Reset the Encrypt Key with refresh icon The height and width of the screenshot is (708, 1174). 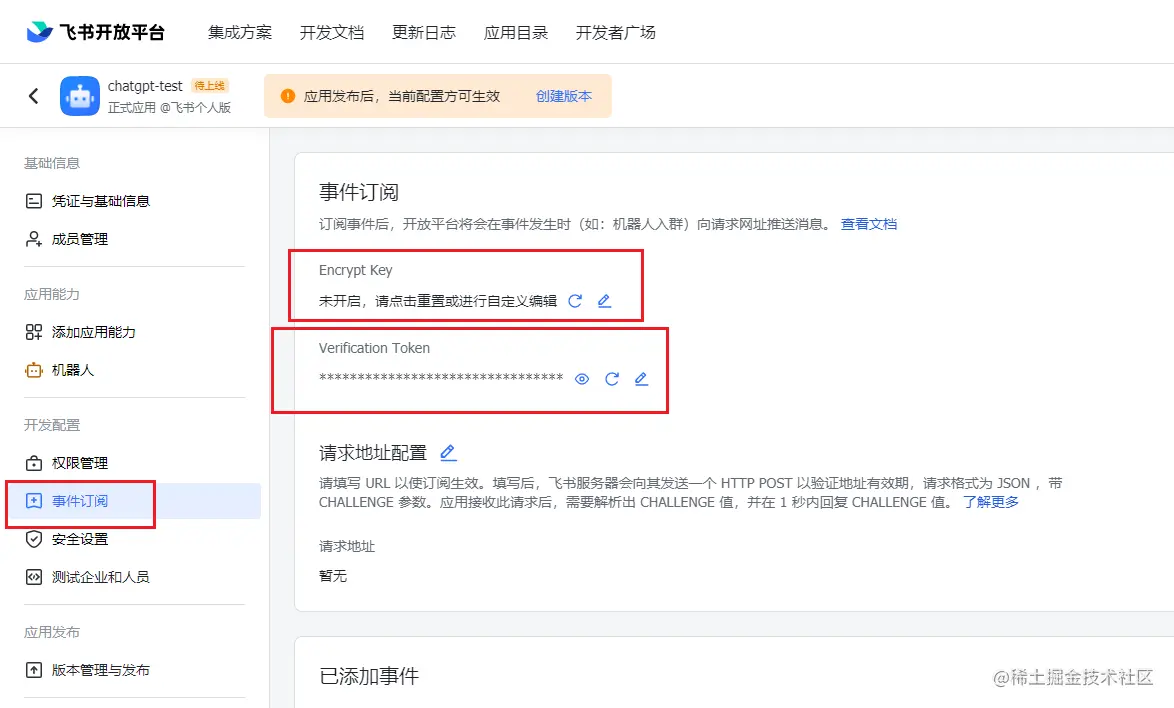[575, 301]
